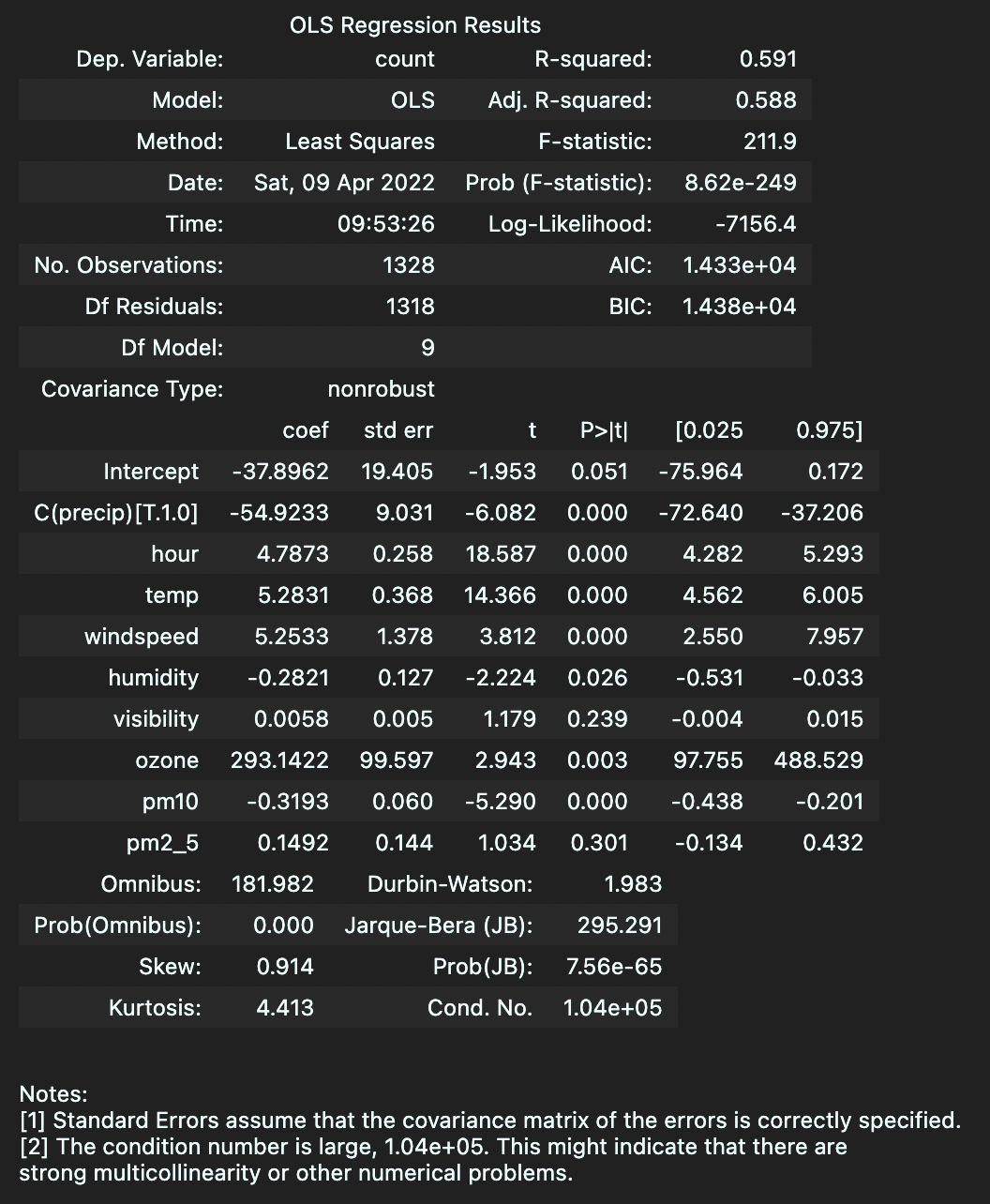Click the Cond. No. value 1.04e+05
990x1204 pixels.
612,1008
